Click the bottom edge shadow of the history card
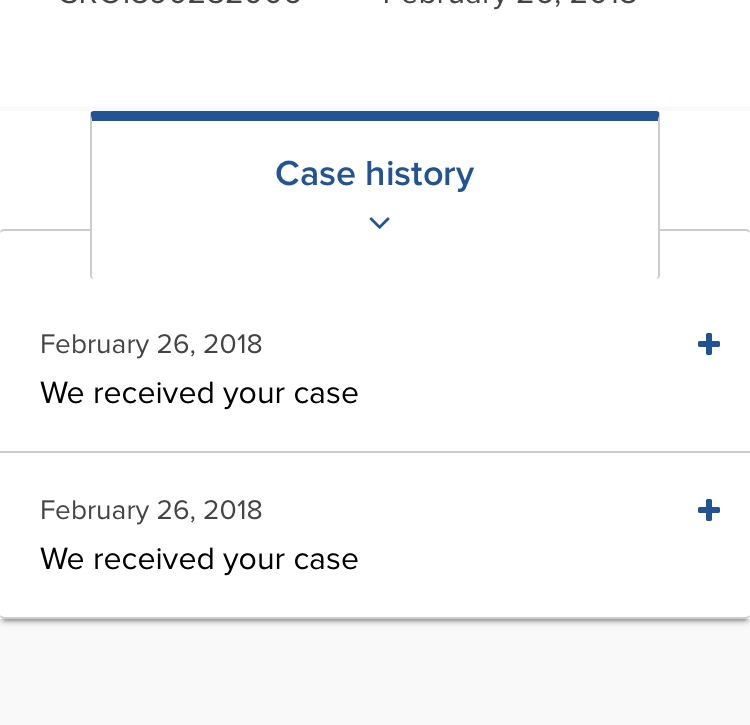Screen dimensions: 750x725 (375, 619)
